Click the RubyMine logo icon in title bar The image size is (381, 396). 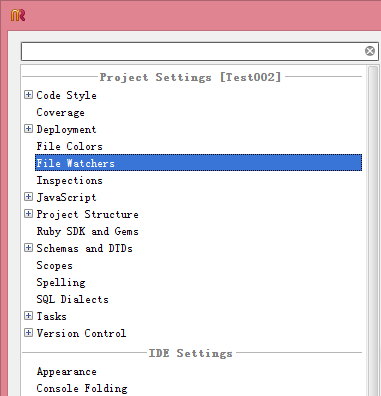pyautogui.click(x=18, y=15)
